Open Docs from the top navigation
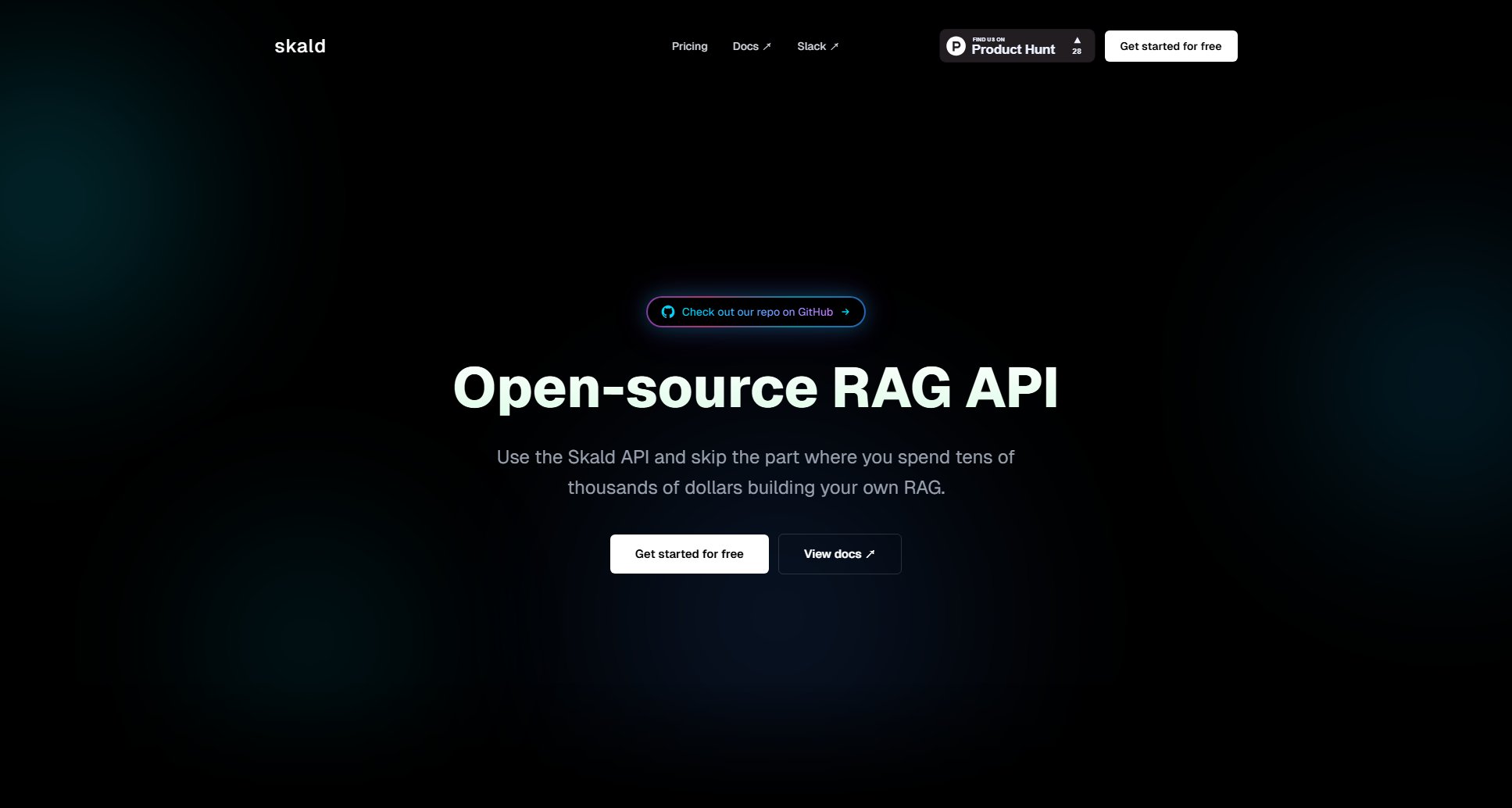Screen dimensions: 1512x808 (x=745, y=46)
